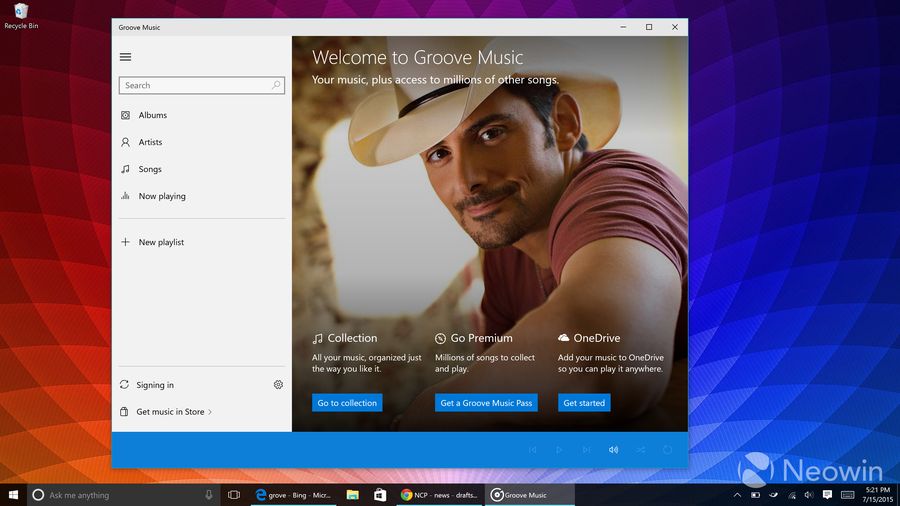Open the Recycle Bin desktop icon
The height and width of the screenshot is (506, 900).
21,15
